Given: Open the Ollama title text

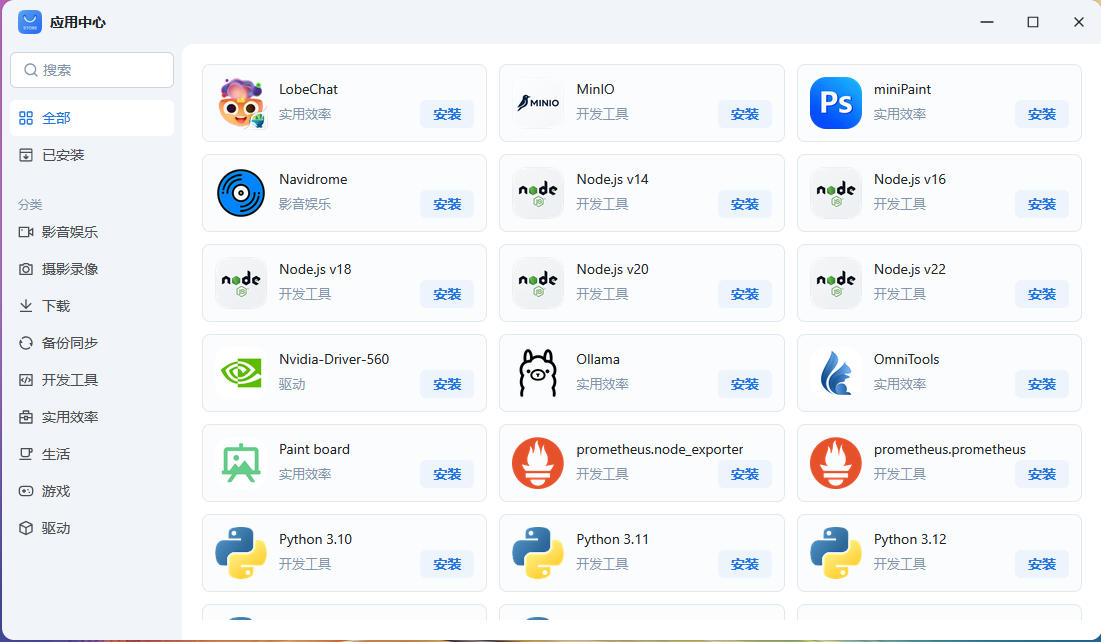Looking at the screenshot, I should tap(598, 359).
